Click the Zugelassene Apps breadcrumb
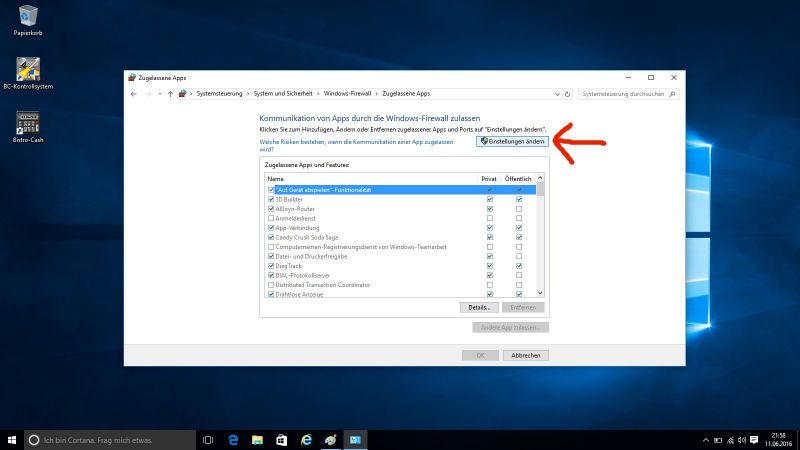Viewport: 800px width, 450px height. 406,94
